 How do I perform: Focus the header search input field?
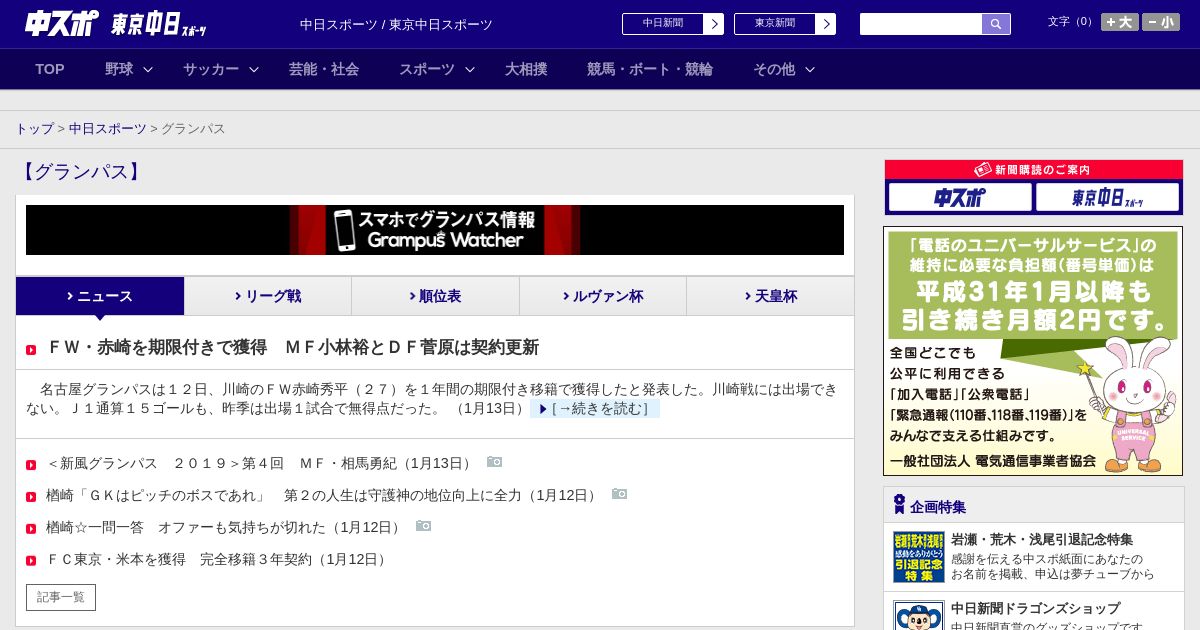[921, 24]
